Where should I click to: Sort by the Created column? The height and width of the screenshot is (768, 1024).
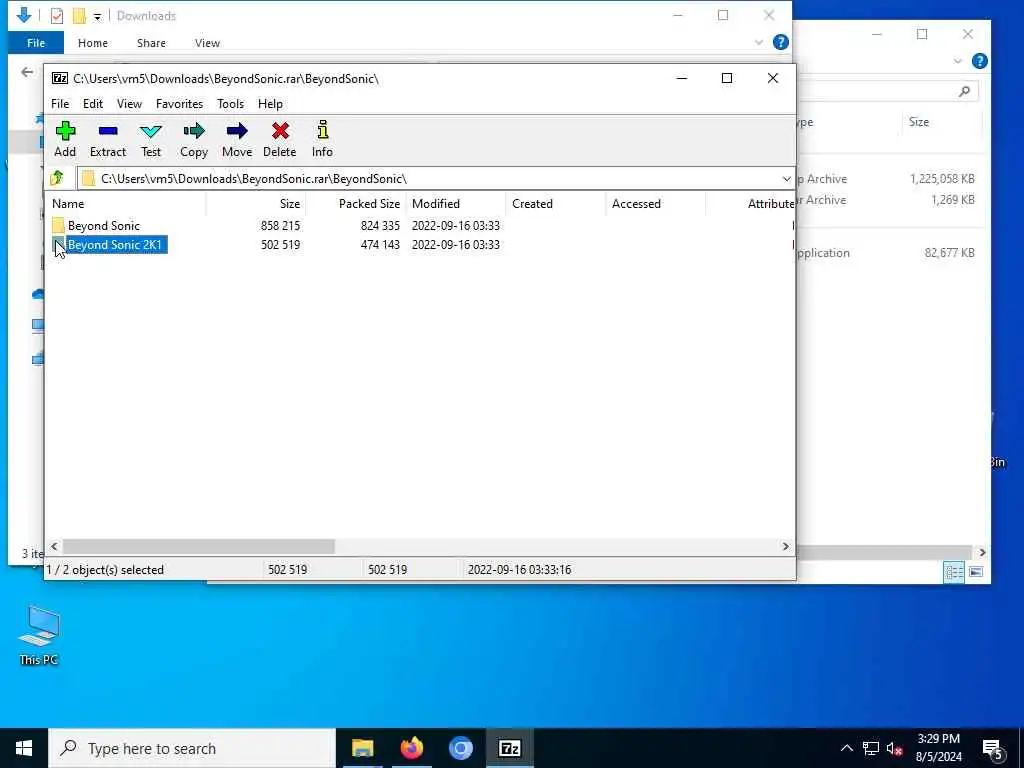[556, 204]
